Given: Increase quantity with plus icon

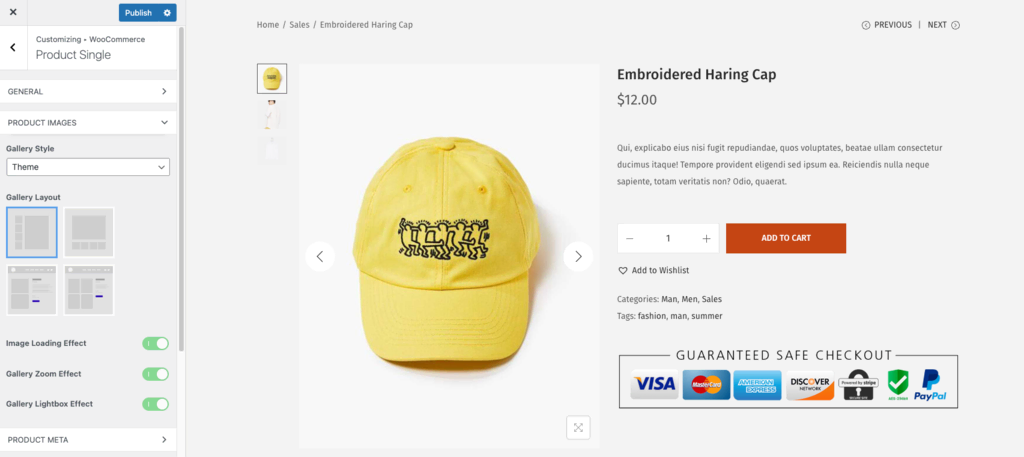Looking at the screenshot, I should (x=706, y=238).
